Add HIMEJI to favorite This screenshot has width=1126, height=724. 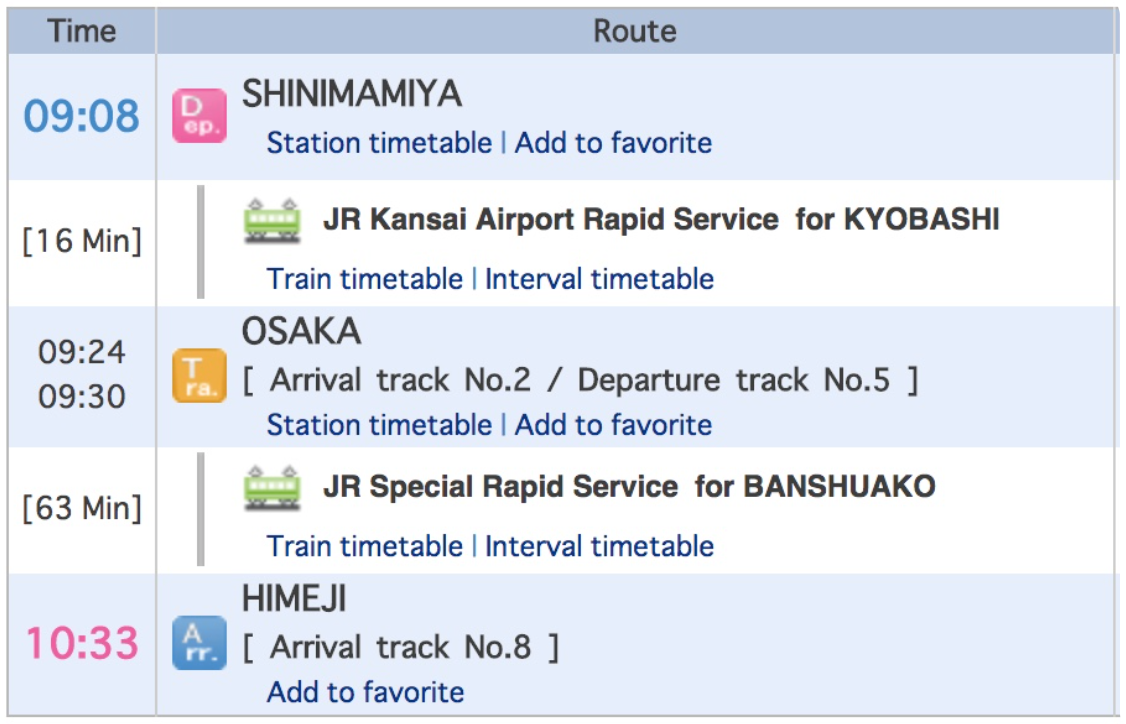(365, 692)
